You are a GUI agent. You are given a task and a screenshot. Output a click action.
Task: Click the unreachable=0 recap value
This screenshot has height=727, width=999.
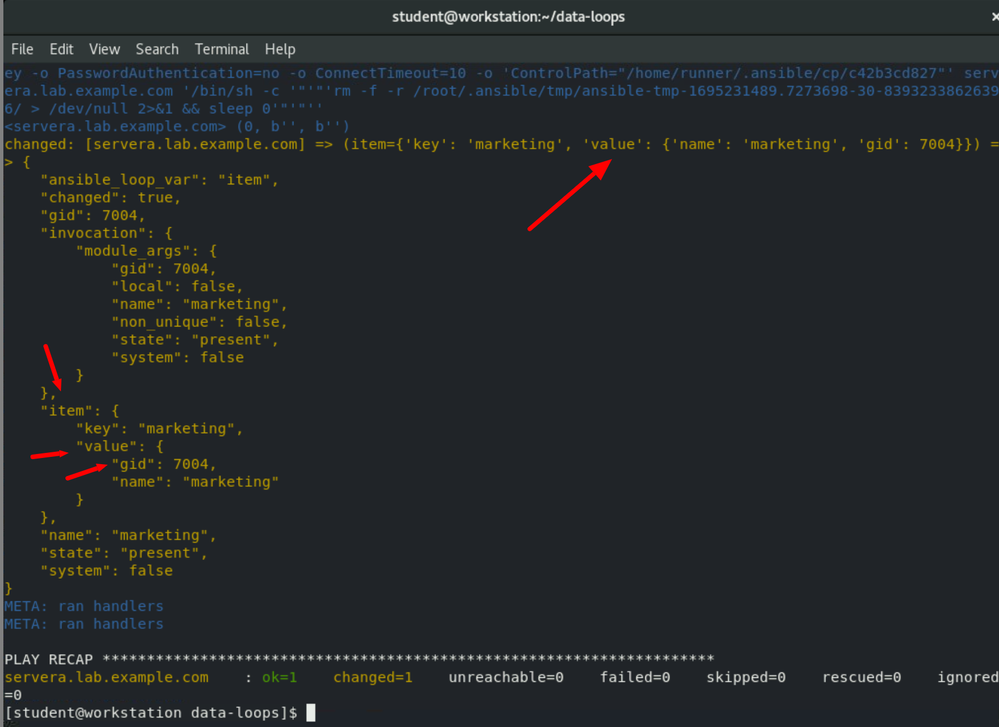[506, 678]
